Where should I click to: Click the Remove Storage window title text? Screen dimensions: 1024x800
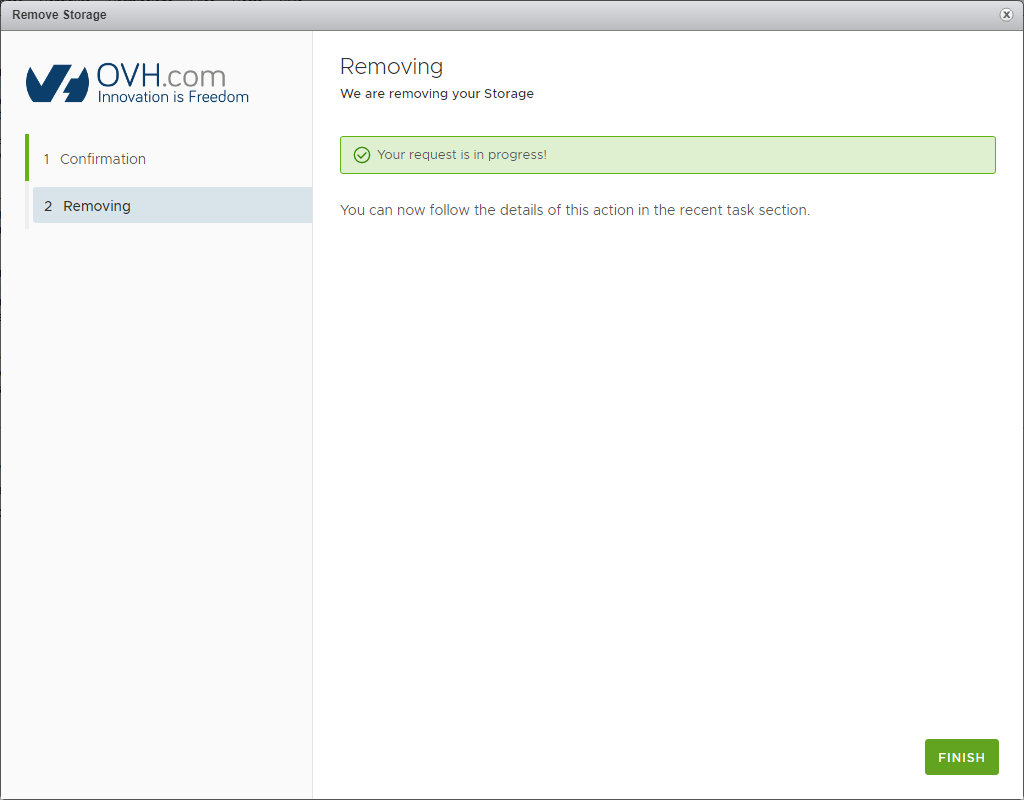[x=59, y=15]
